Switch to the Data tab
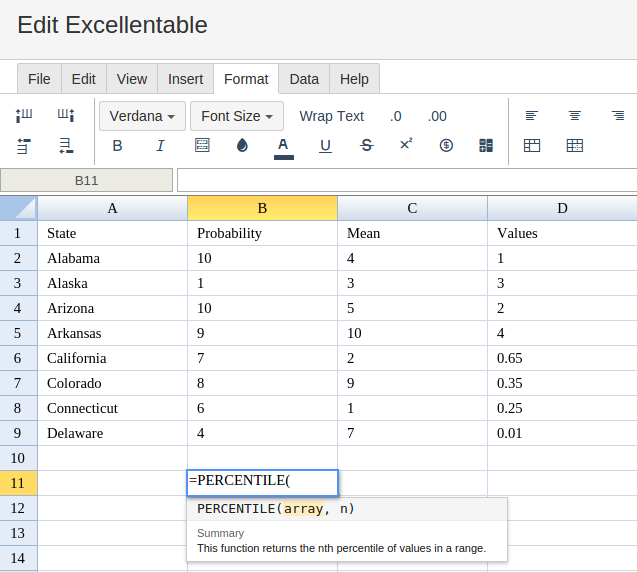637x572 pixels. click(304, 79)
